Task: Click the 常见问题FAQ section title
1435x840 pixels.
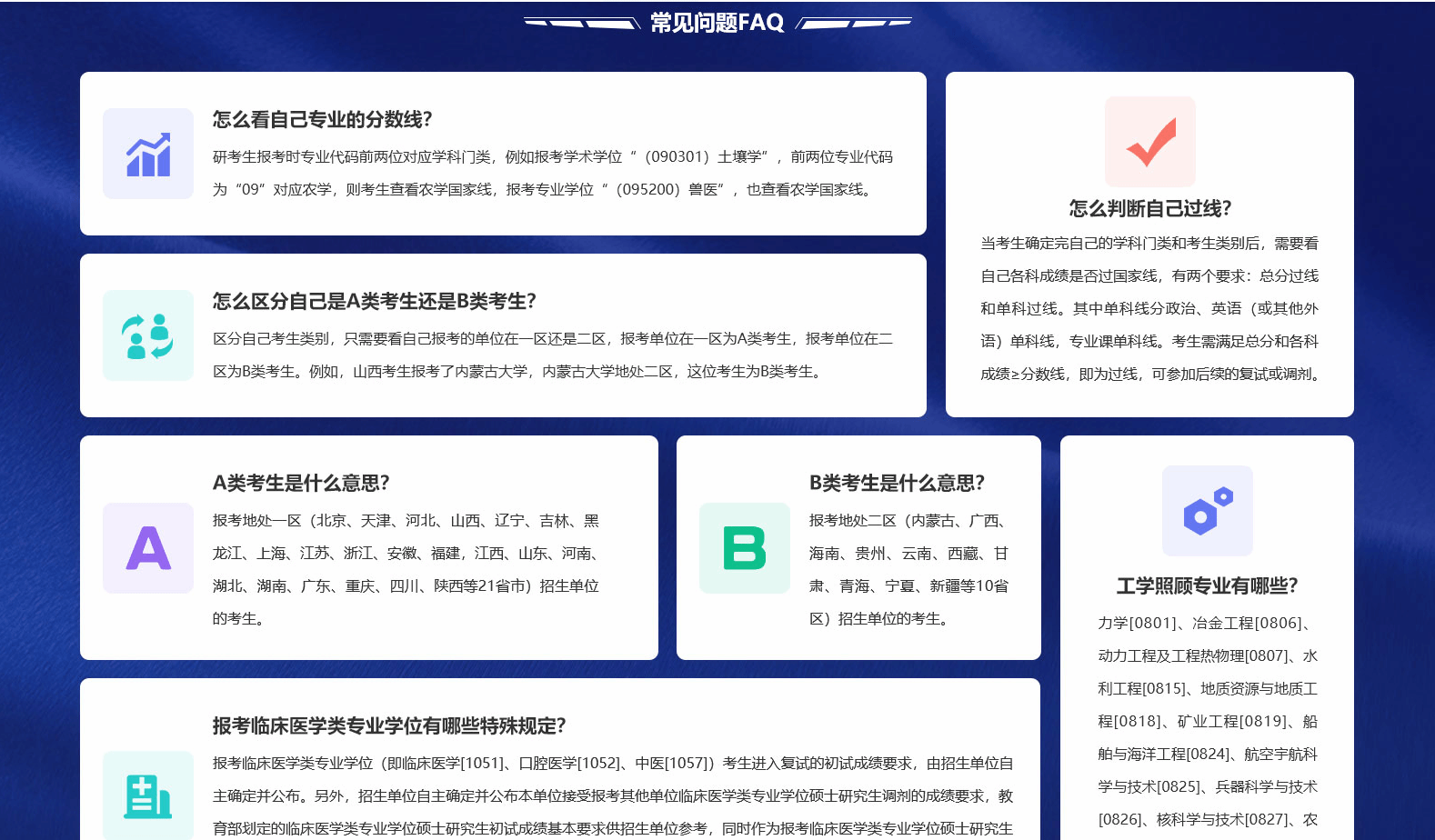Action: click(717, 23)
